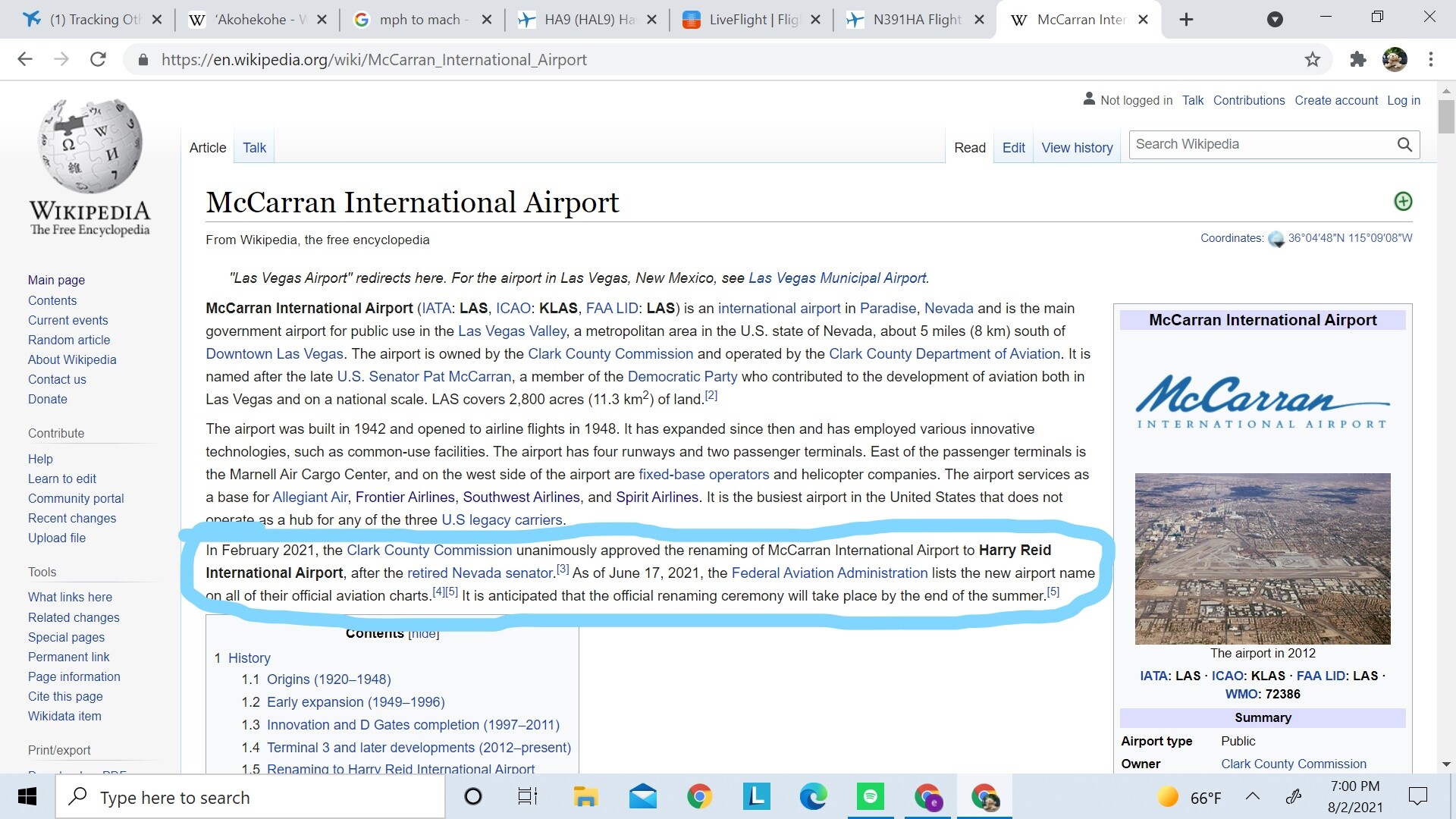Screen dimensions: 1456x819
Task: Open the Chrome profile avatar
Action: (1395, 59)
